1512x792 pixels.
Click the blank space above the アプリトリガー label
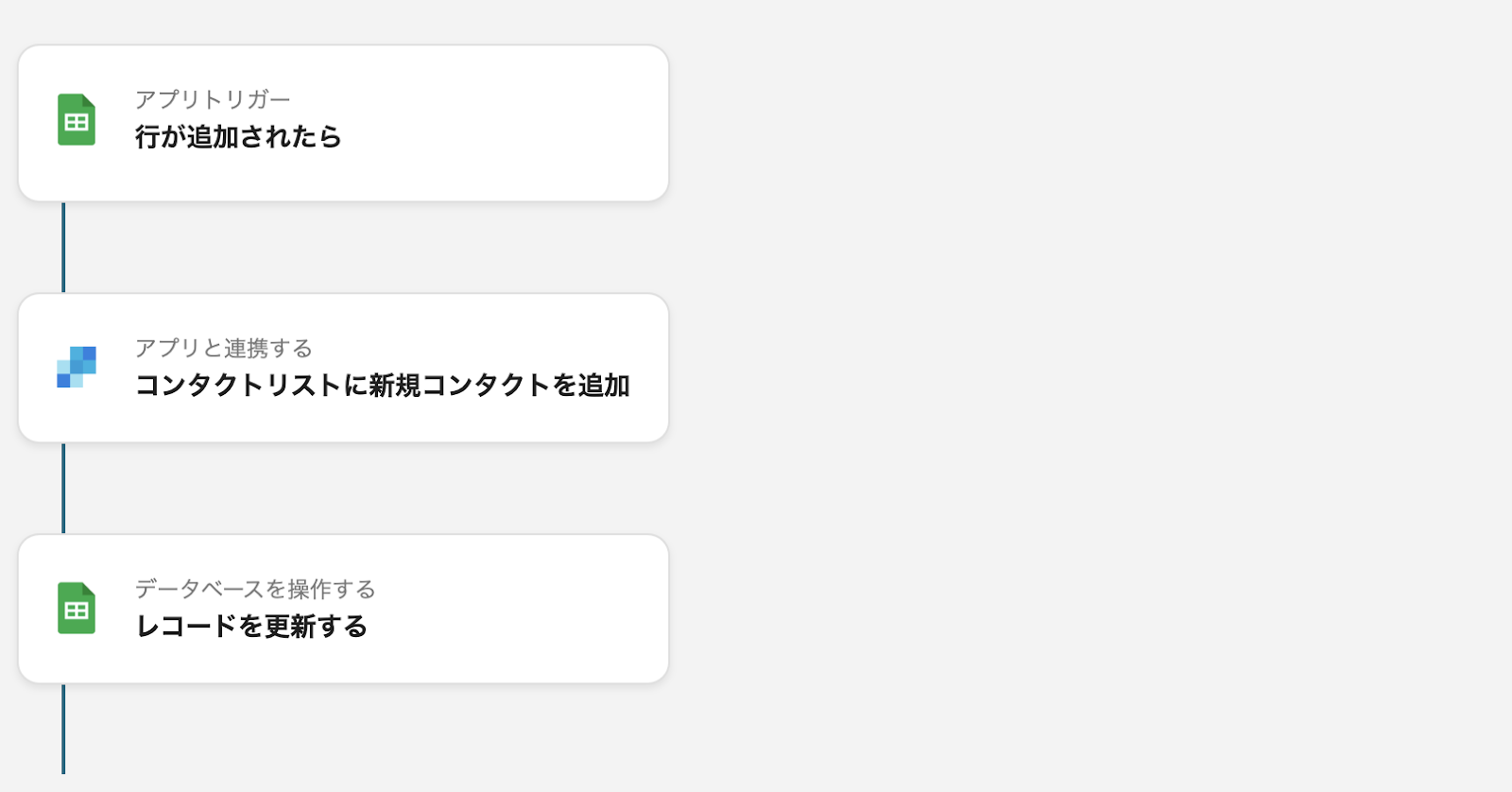tap(283, 66)
